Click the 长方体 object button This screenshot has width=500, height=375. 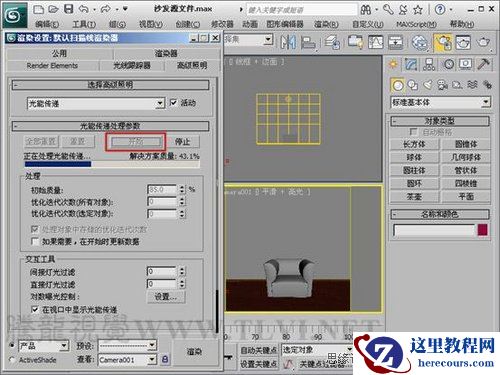pos(414,144)
